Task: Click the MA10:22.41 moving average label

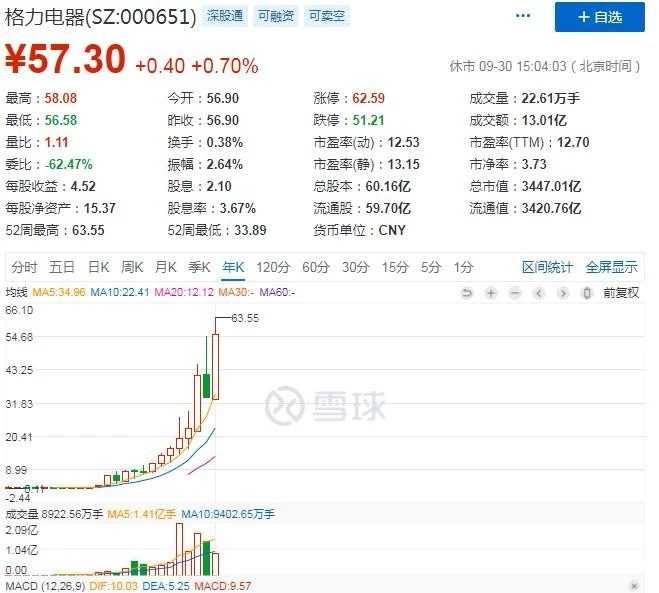Action: [x=120, y=292]
